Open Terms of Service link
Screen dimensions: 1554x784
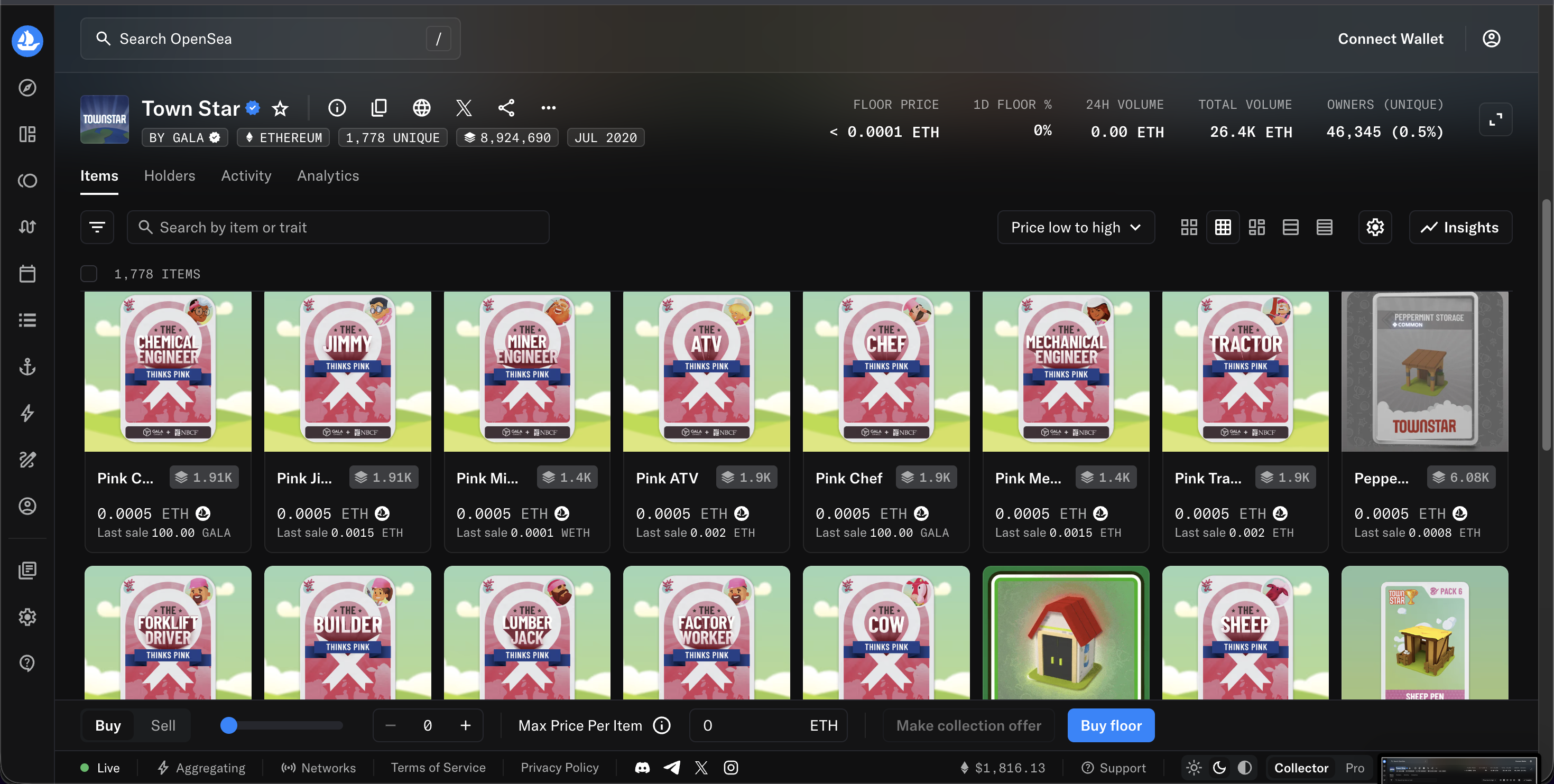click(x=438, y=768)
